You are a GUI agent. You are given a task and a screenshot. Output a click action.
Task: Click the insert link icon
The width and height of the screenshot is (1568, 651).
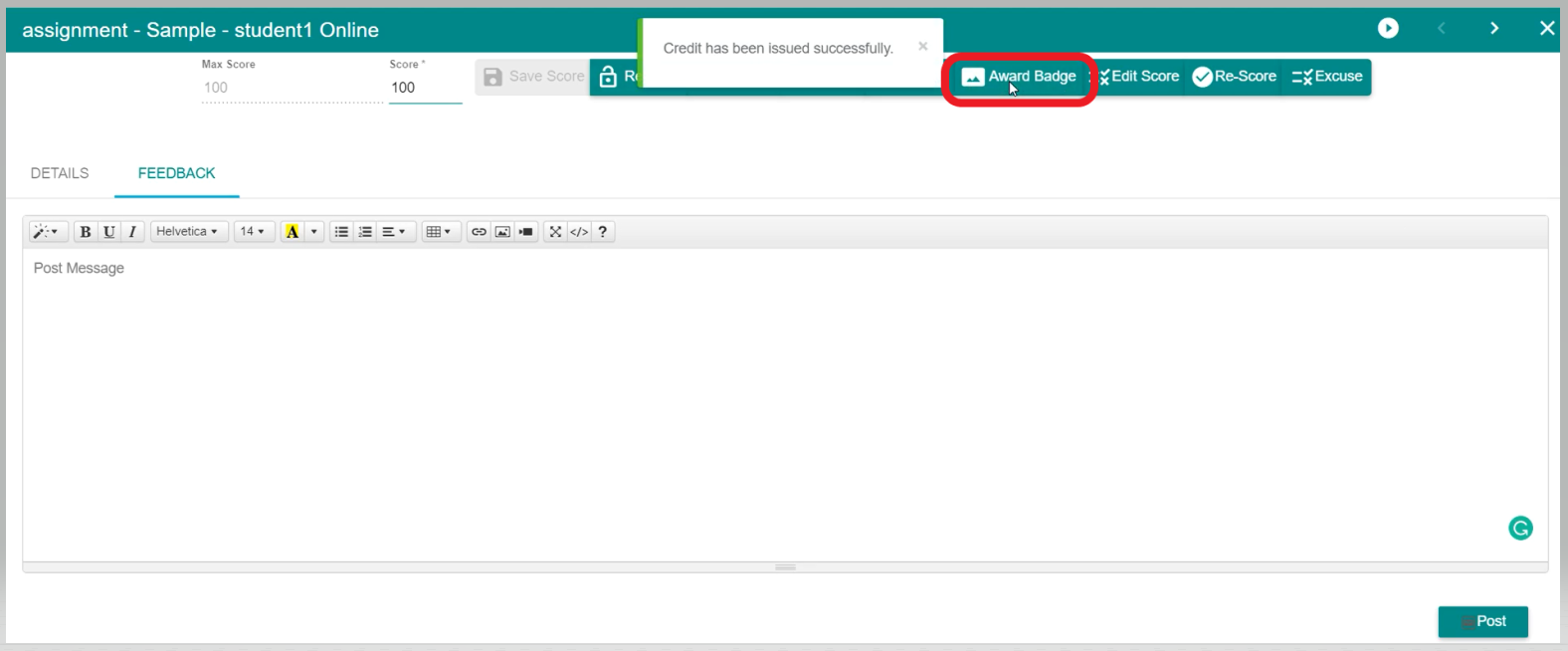coord(479,232)
